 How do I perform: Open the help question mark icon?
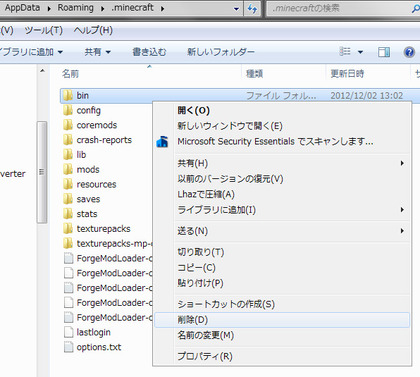click(x=409, y=52)
